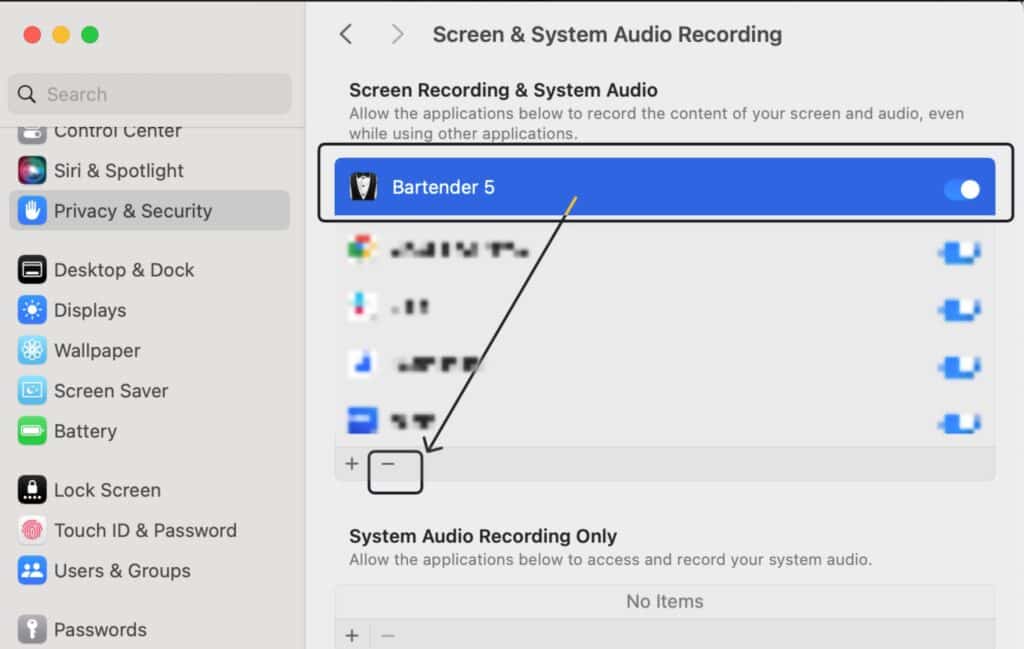Toggle the switch for the last listed app

click(x=959, y=423)
